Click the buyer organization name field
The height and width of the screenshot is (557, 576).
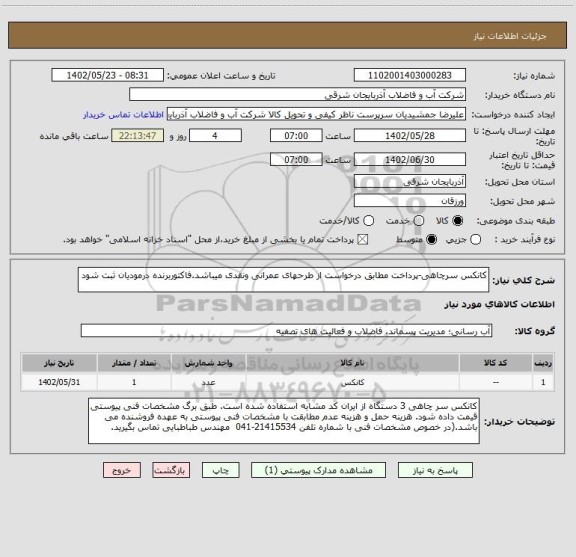pos(297,95)
